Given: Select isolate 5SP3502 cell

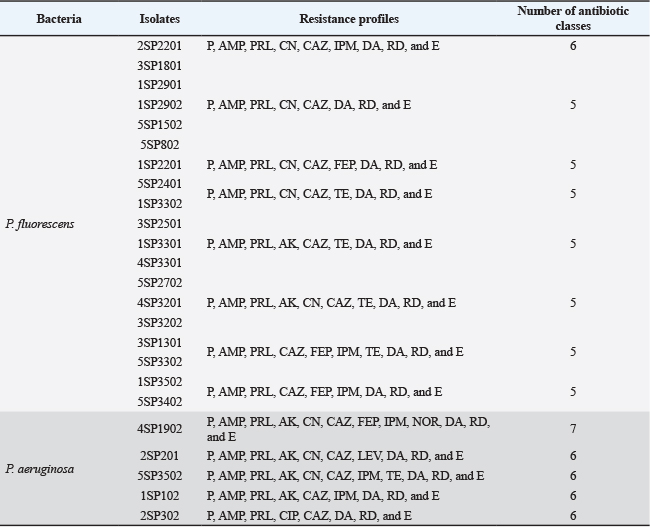Looking at the screenshot, I should pyautogui.click(x=160, y=476).
